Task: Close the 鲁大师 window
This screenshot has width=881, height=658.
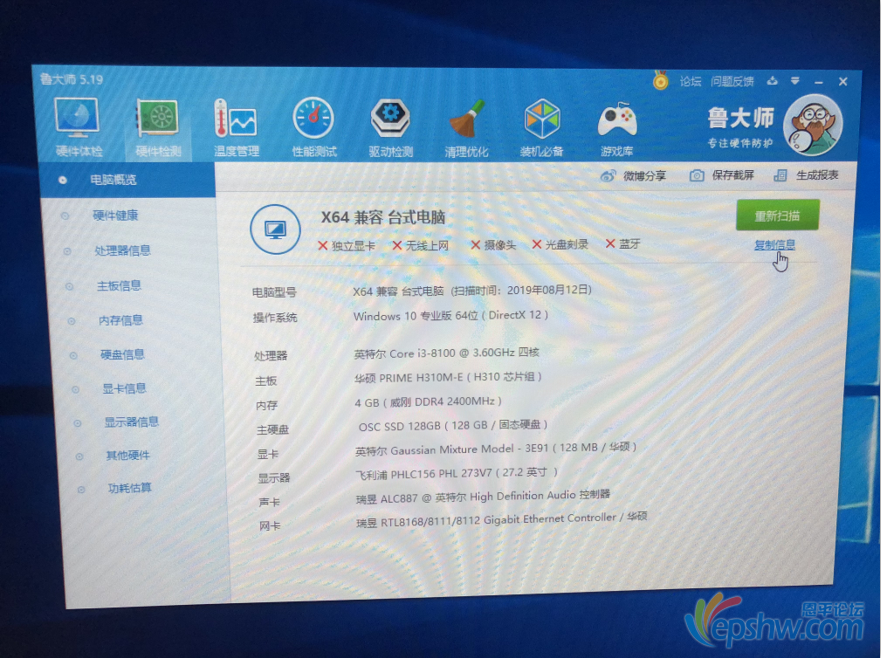Action: pos(843,82)
